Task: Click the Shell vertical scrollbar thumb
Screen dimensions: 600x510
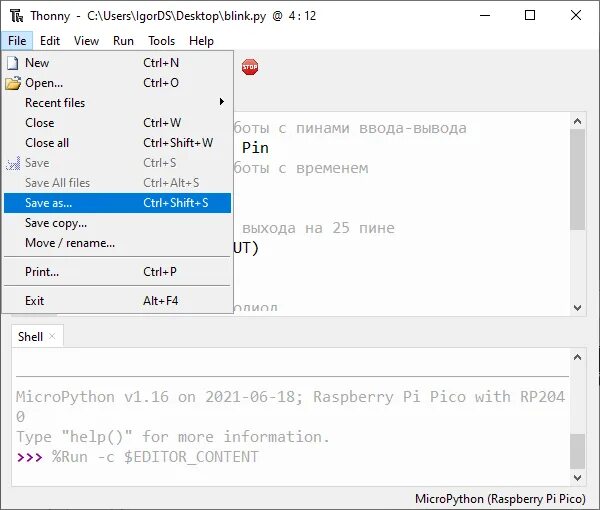Action: 578,451
